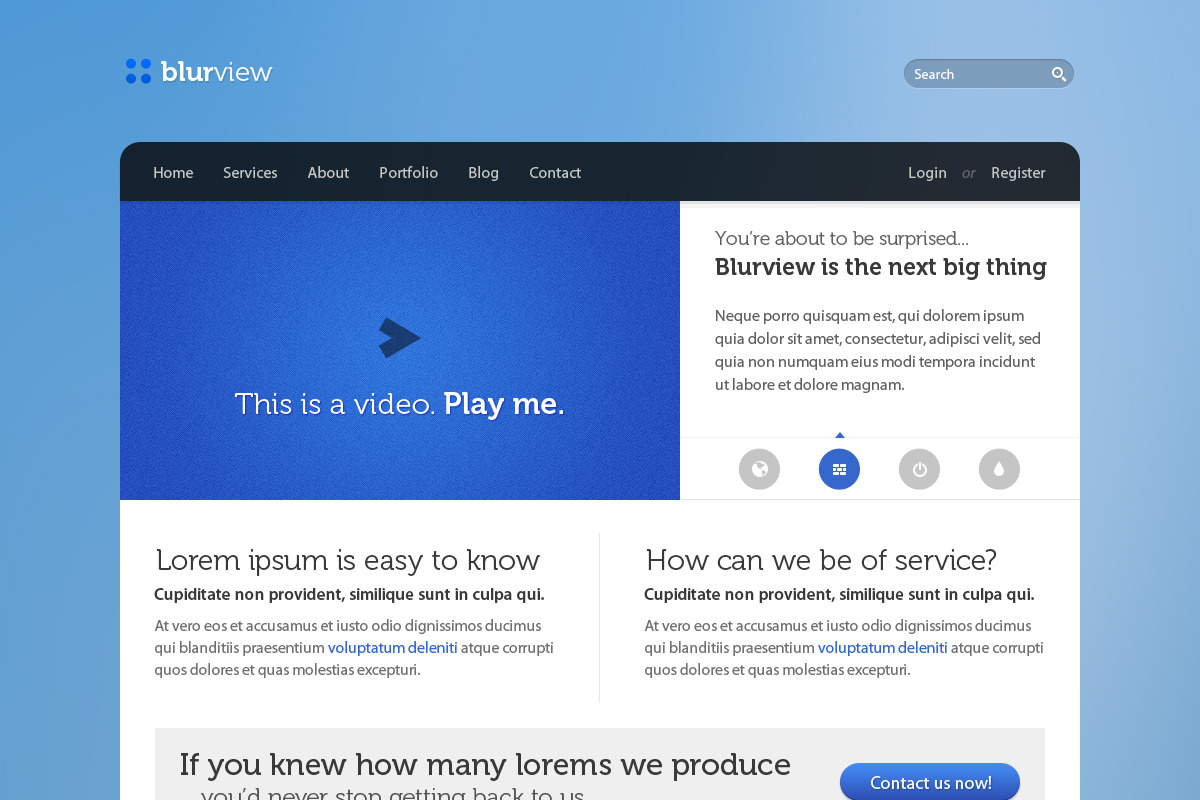The height and width of the screenshot is (800, 1200).
Task: Click the 'This is a video. Play me.' caption
Action: [400, 404]
